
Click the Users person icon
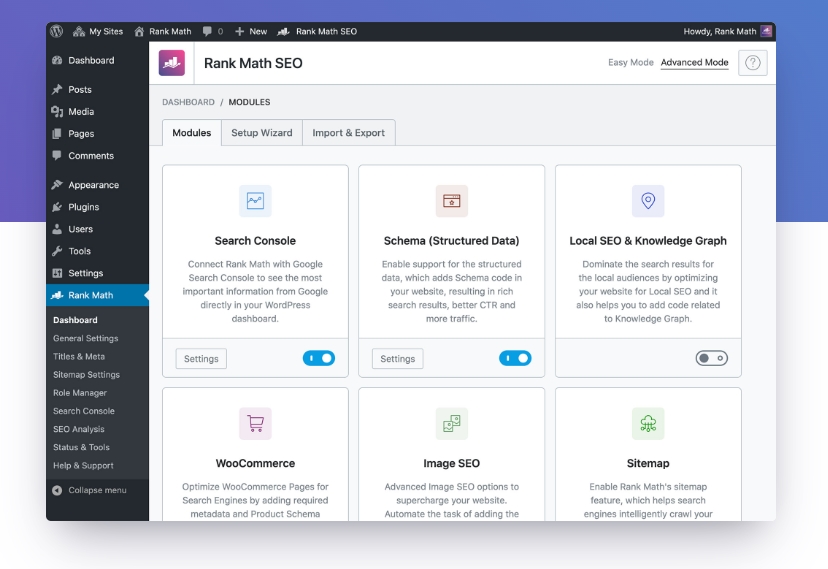(x=57, y=229)
